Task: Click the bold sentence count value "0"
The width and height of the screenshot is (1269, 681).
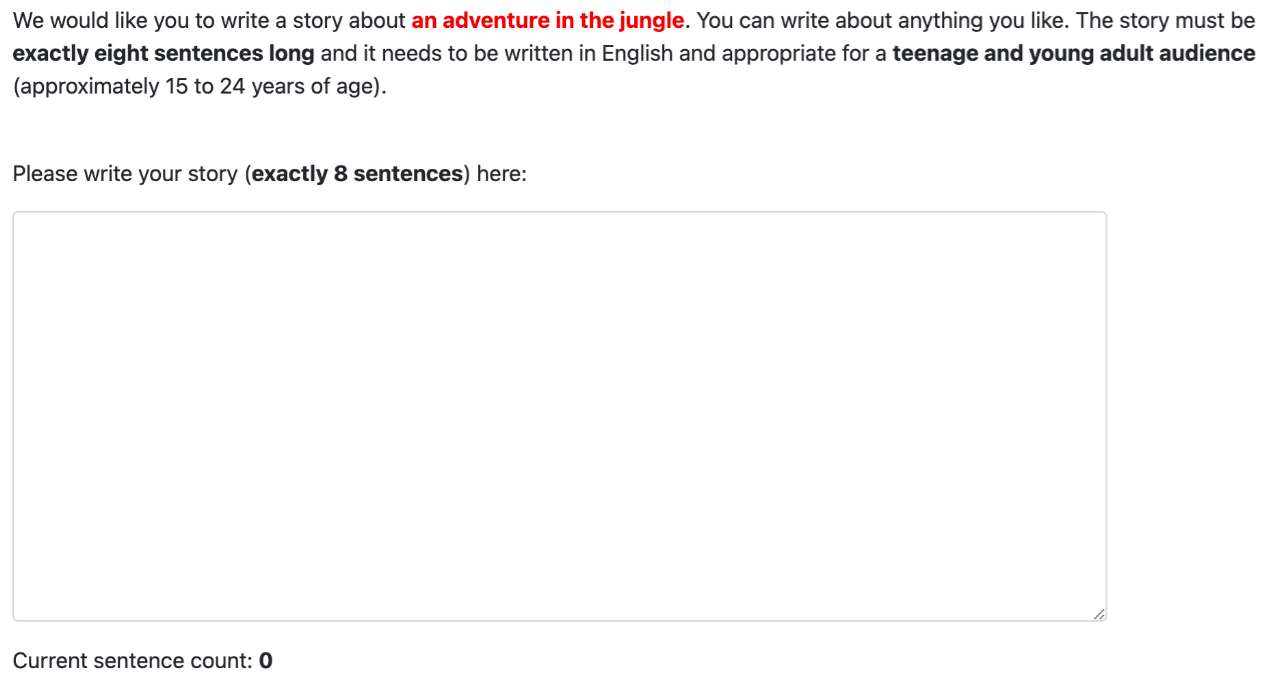Action: click(266, 661)
